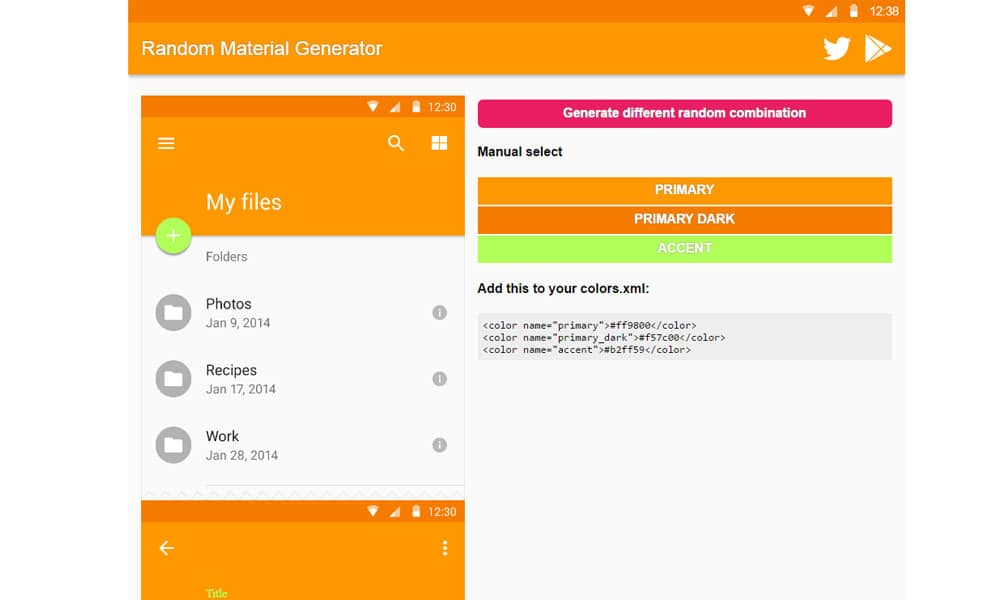Image resolution: width=1000 pixels, height=600 pixels.
Task: Select the folder icon for Work
Action: (173, 445)
